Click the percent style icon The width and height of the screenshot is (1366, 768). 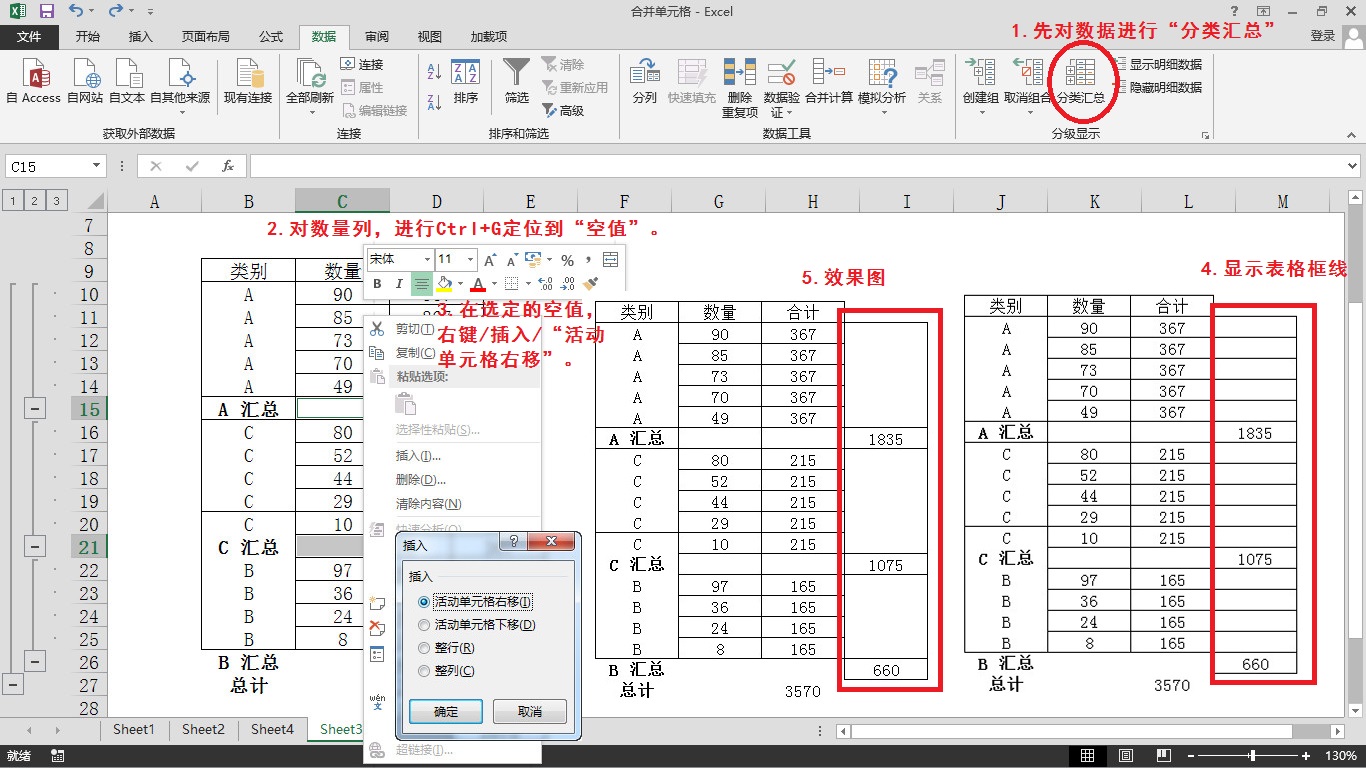567,260
